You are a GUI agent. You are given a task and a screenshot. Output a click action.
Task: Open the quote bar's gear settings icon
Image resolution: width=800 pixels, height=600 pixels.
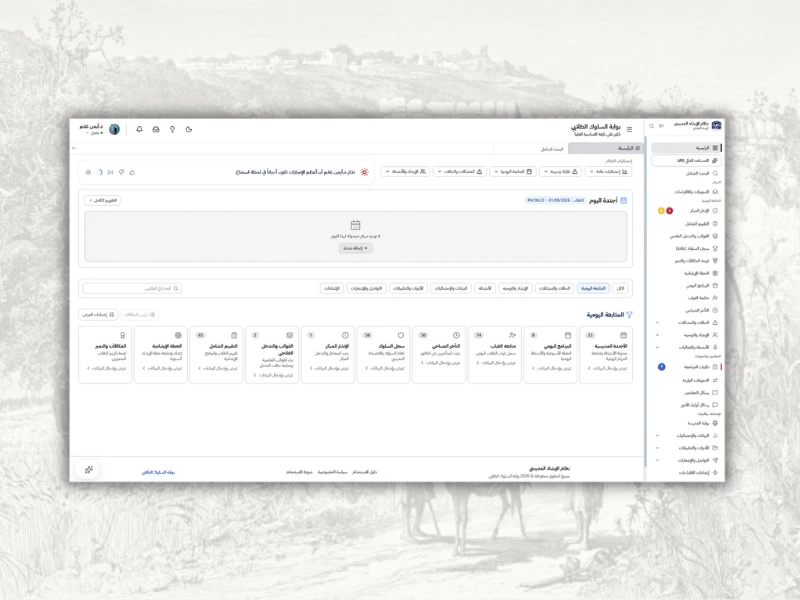[88, 172]
